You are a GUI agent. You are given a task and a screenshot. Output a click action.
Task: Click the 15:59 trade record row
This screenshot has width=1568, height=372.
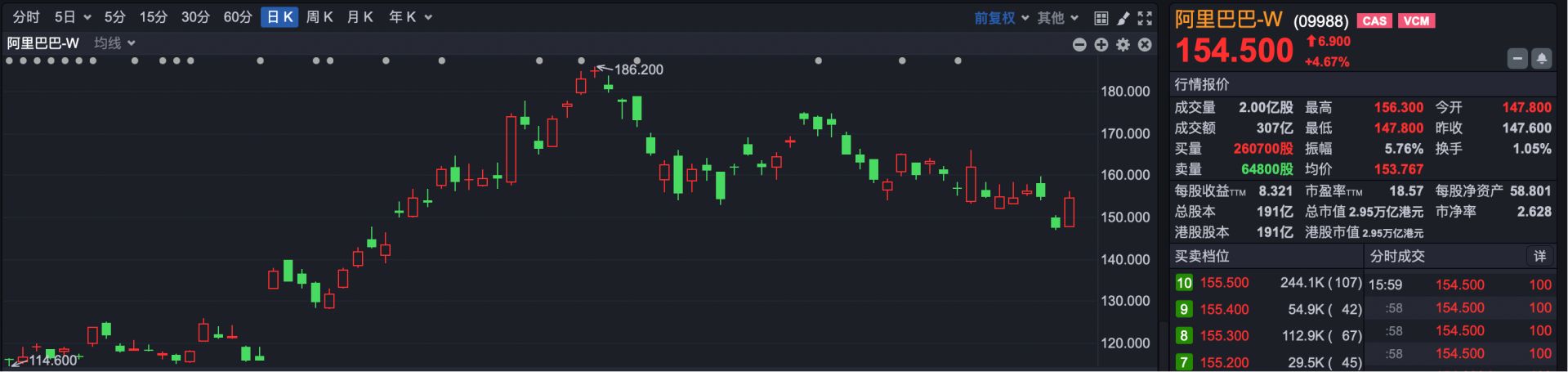[1460, 285]
